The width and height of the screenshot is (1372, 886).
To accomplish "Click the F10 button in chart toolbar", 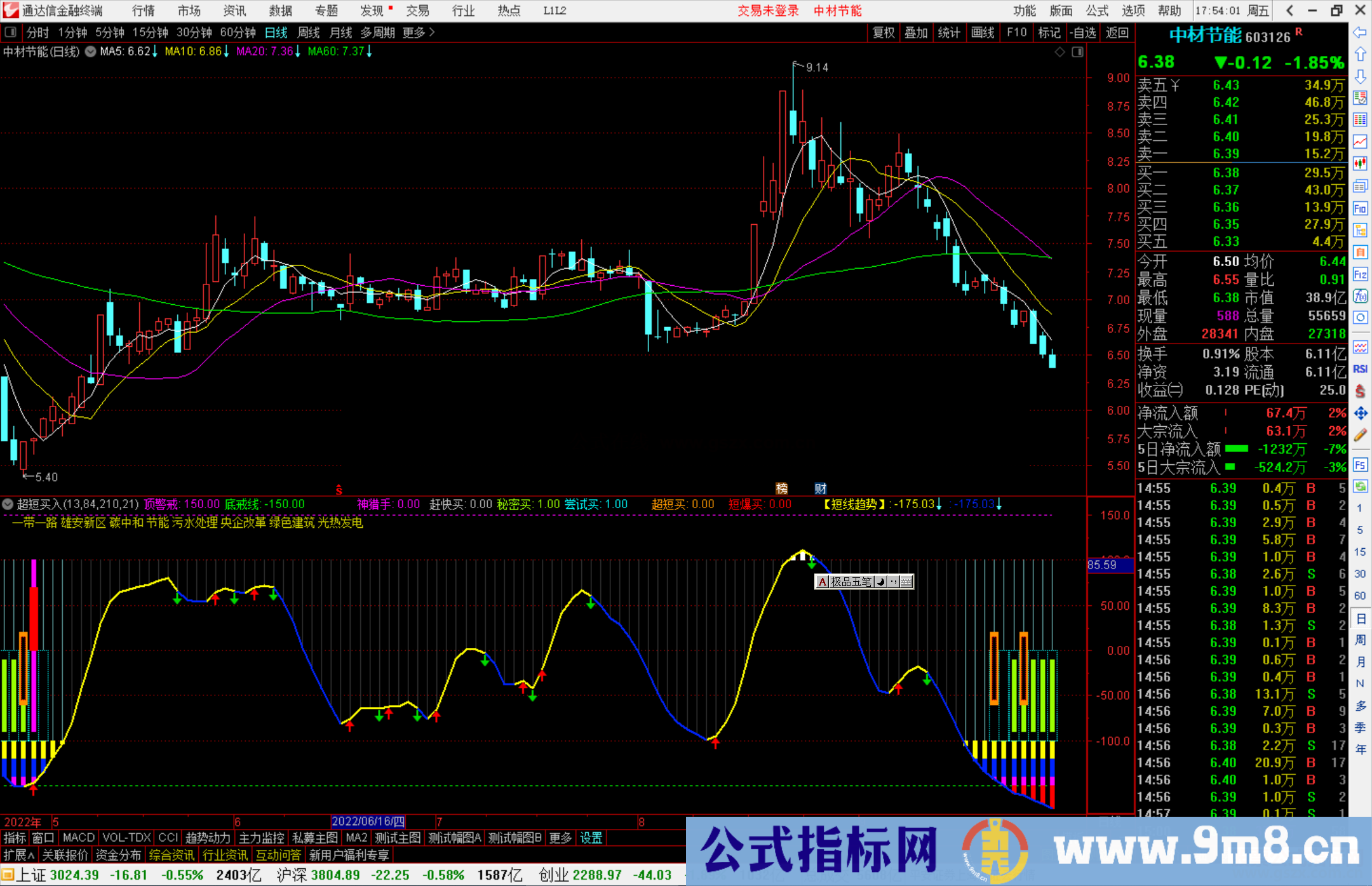I will (x=1016, y=32).
